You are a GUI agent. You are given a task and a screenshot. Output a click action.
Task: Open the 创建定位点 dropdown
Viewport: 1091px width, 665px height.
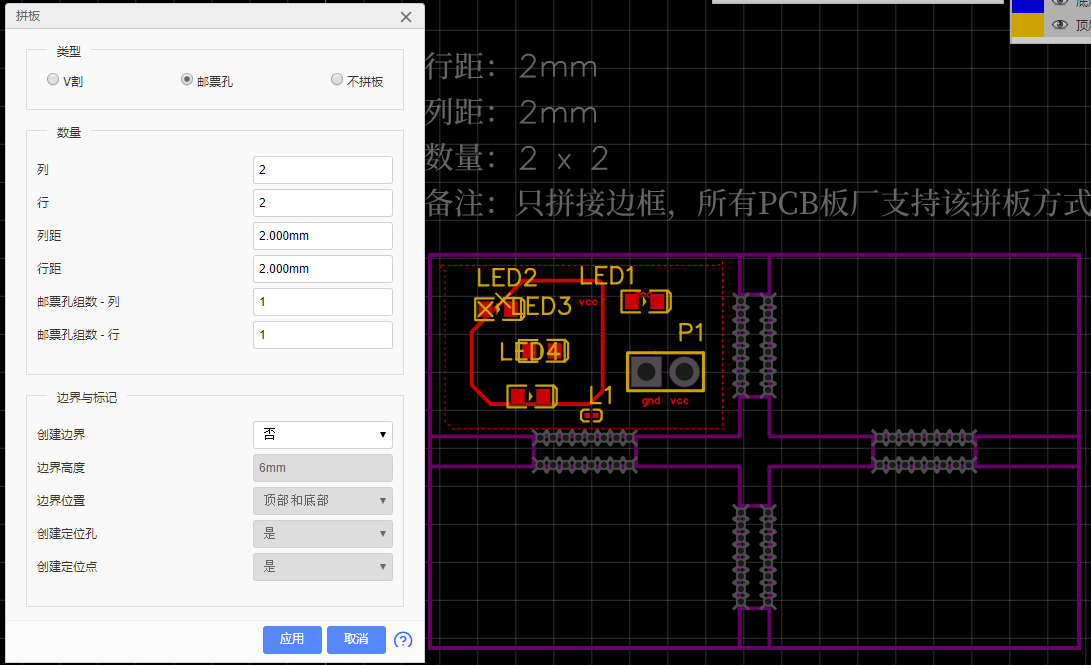[x=323, y=567]
